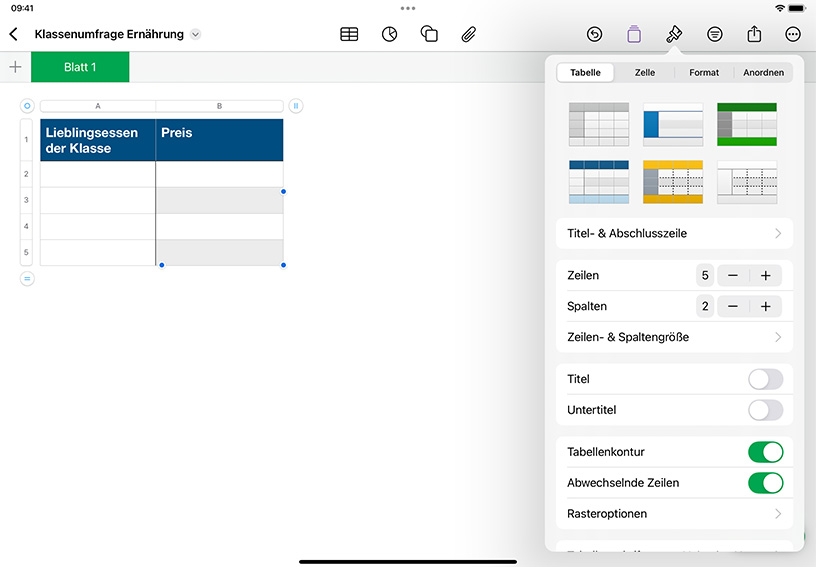Image resolution: width=816 pixels, height=567 pixels.
Task: Switch to the Anordnen tab
Action: pyautogui.click(x=763, y=72)
